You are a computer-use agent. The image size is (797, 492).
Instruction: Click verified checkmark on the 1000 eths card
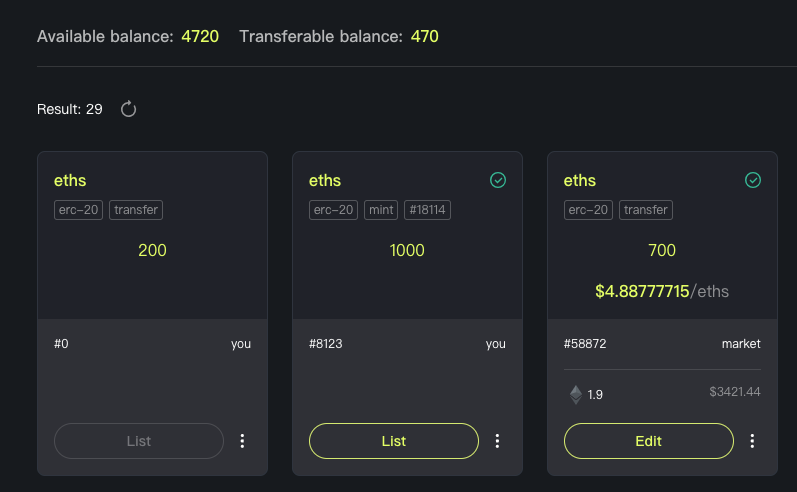(498, 180)
